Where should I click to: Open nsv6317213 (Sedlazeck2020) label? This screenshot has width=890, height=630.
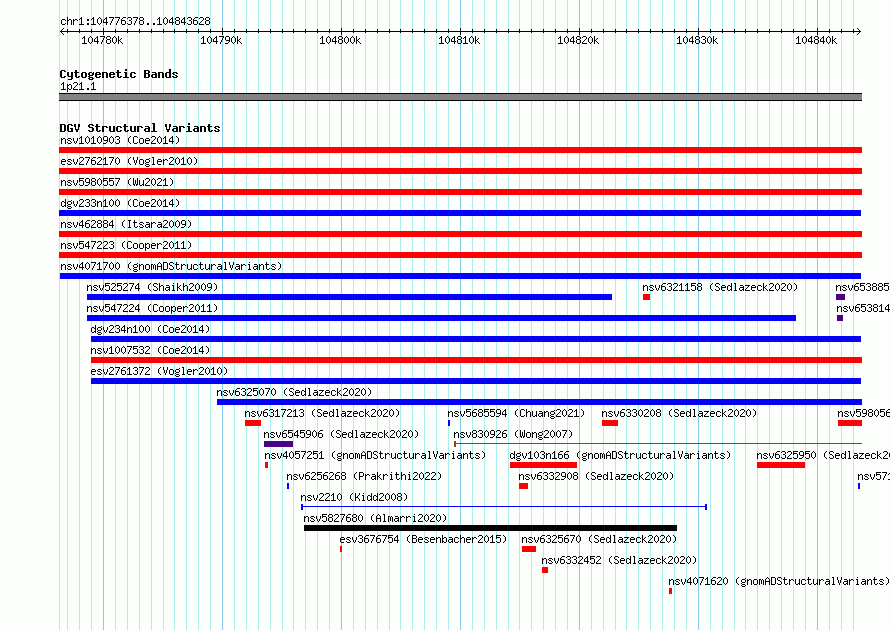(322, 413)
